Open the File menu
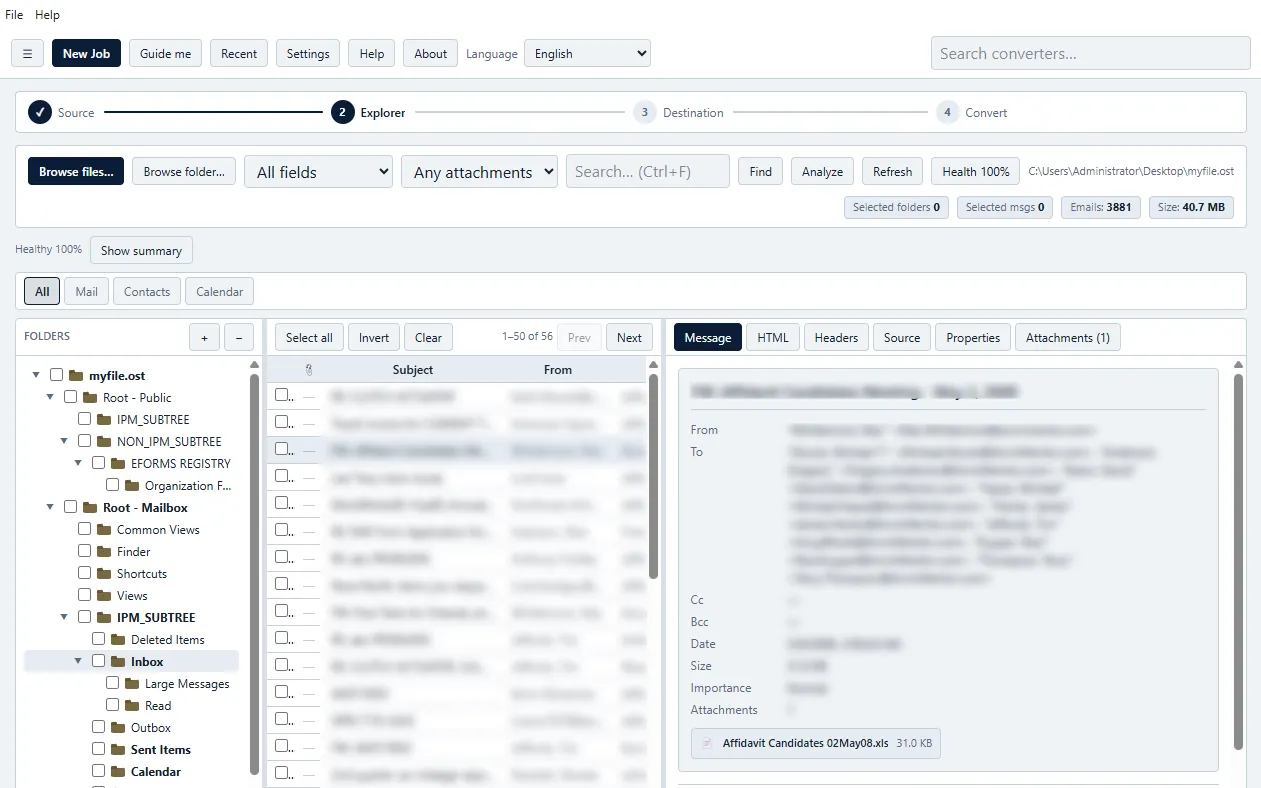Screen dimensions: 1261x788 pyautogui.click(x=14, y=15)
